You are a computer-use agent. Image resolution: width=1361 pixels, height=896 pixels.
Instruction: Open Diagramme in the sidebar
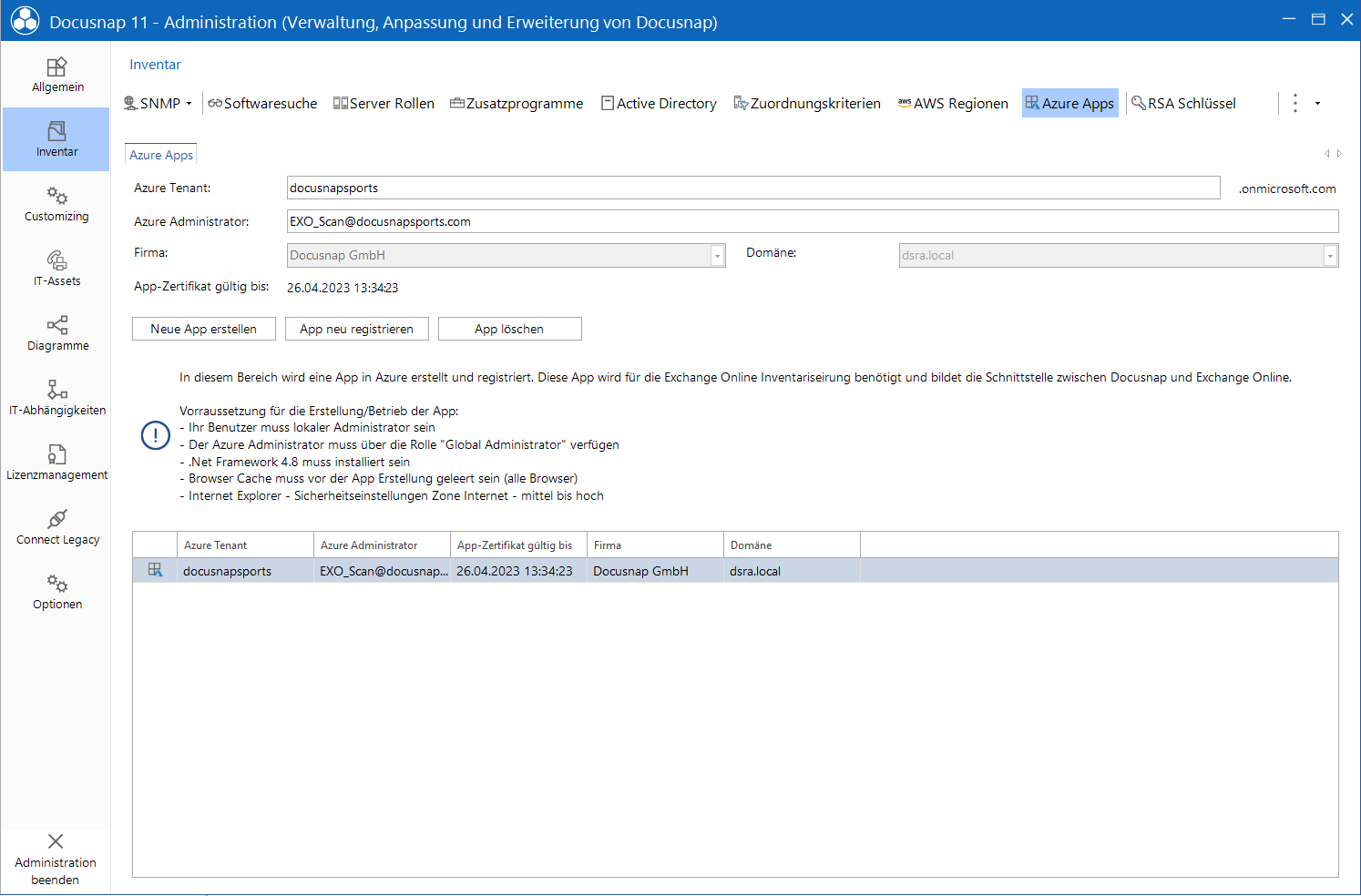56,333
